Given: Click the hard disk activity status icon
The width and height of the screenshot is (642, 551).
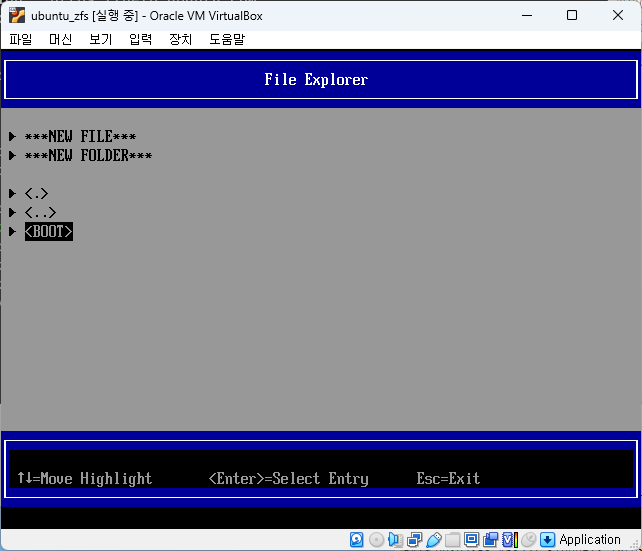Looking at the screenshot, I should tap(357, 540).
